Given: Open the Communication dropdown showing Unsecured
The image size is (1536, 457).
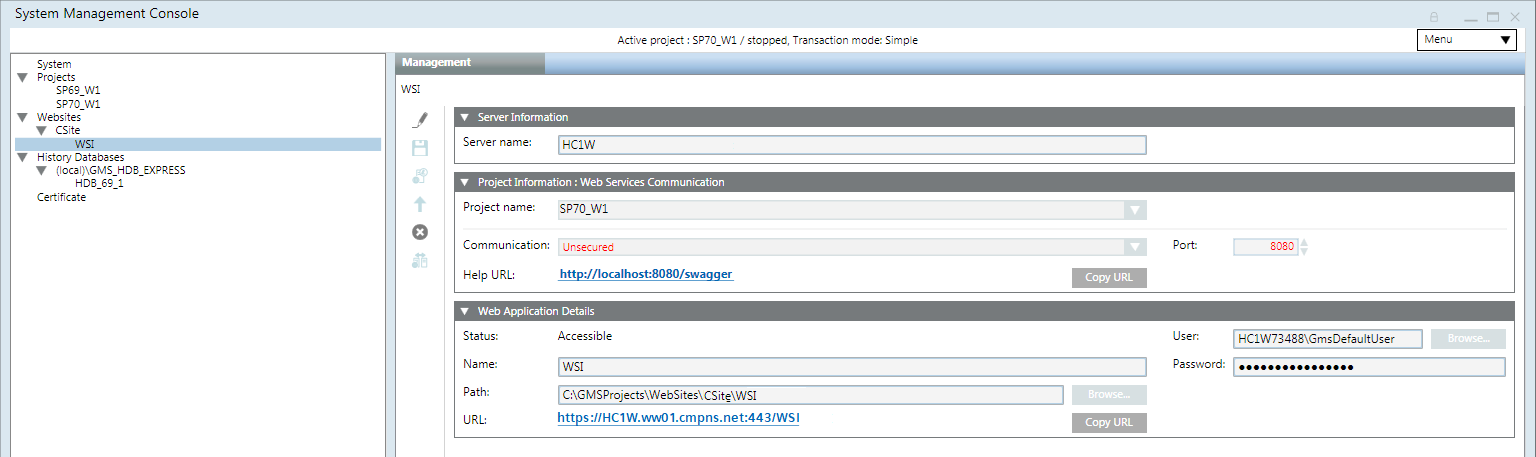Looking at the screenshot, I should pyautogui.click(x=1134, y=247).
